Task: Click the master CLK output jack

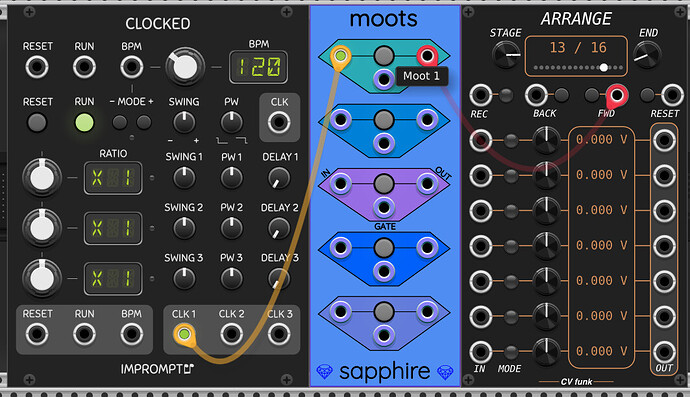Action: (x=279, y=122)
